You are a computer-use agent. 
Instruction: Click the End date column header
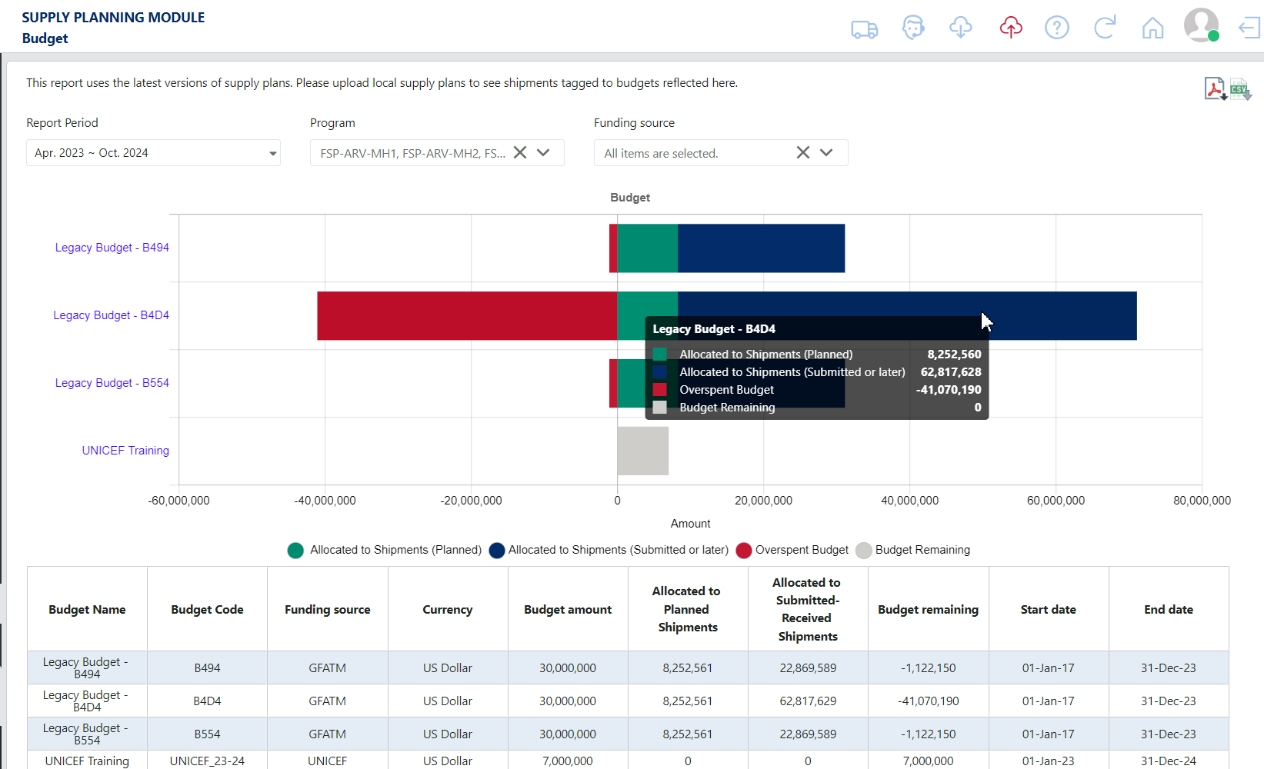1168,610
